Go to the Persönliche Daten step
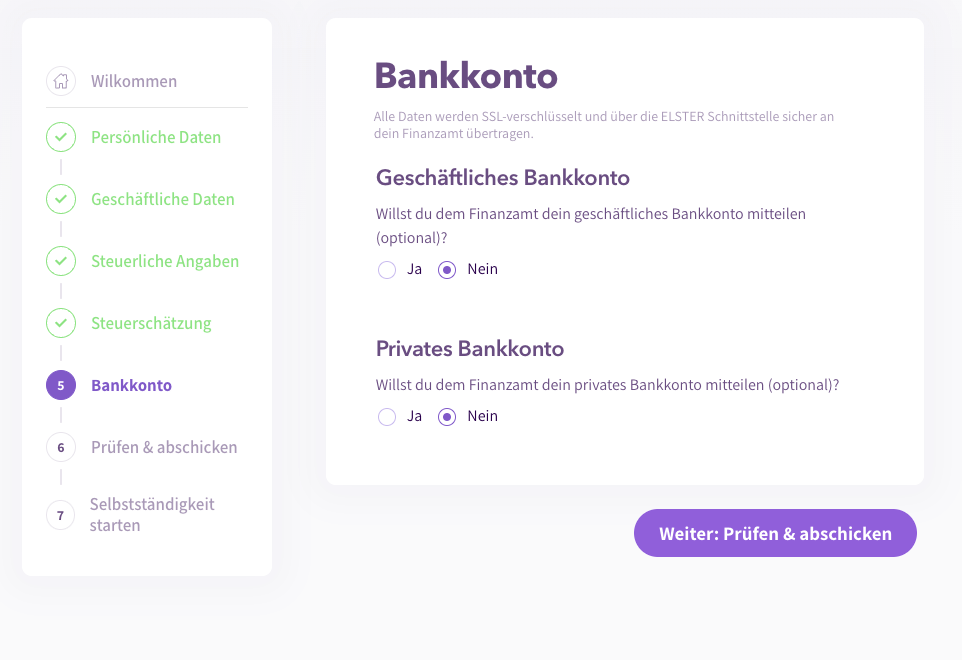The height and width of the screenshot is (660, 962). [156, 137]
